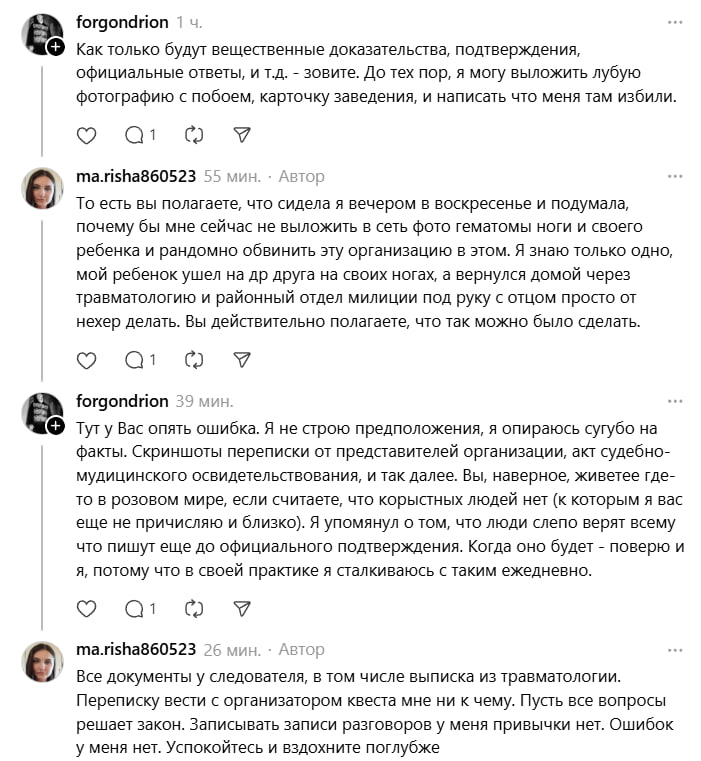
Task: Follow forgondrion via plus badge on first avatar
Action: (x=56, y=47)
